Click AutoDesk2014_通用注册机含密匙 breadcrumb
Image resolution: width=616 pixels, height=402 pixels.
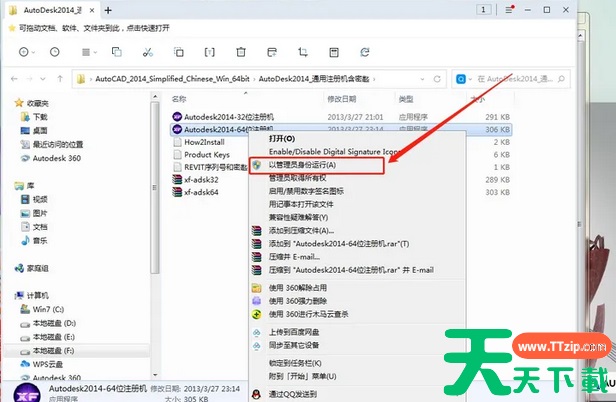pyautogui.click(x=314, y=79)
